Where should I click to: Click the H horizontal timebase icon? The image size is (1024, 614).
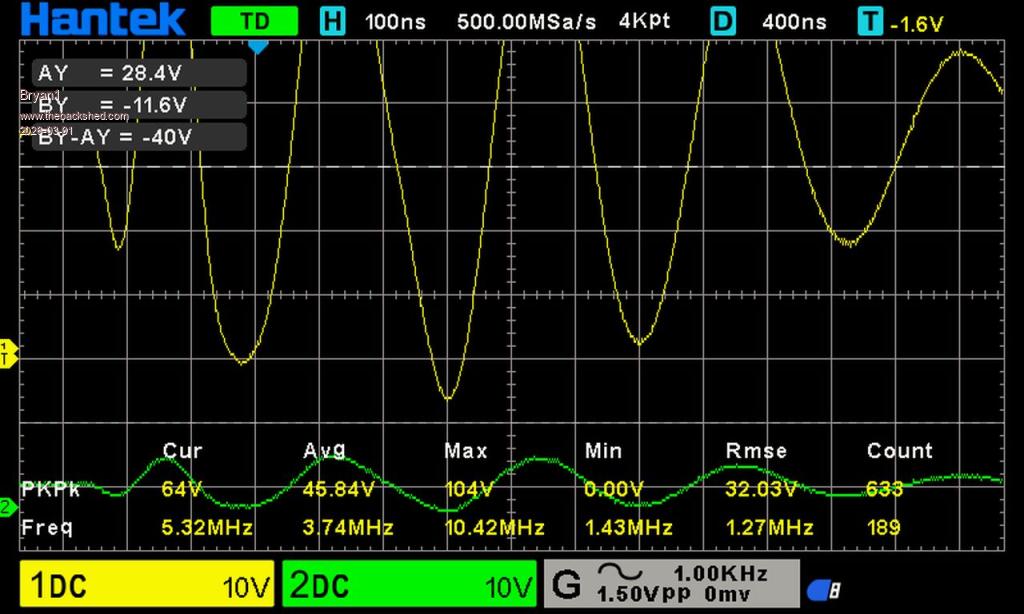(331, 20)
